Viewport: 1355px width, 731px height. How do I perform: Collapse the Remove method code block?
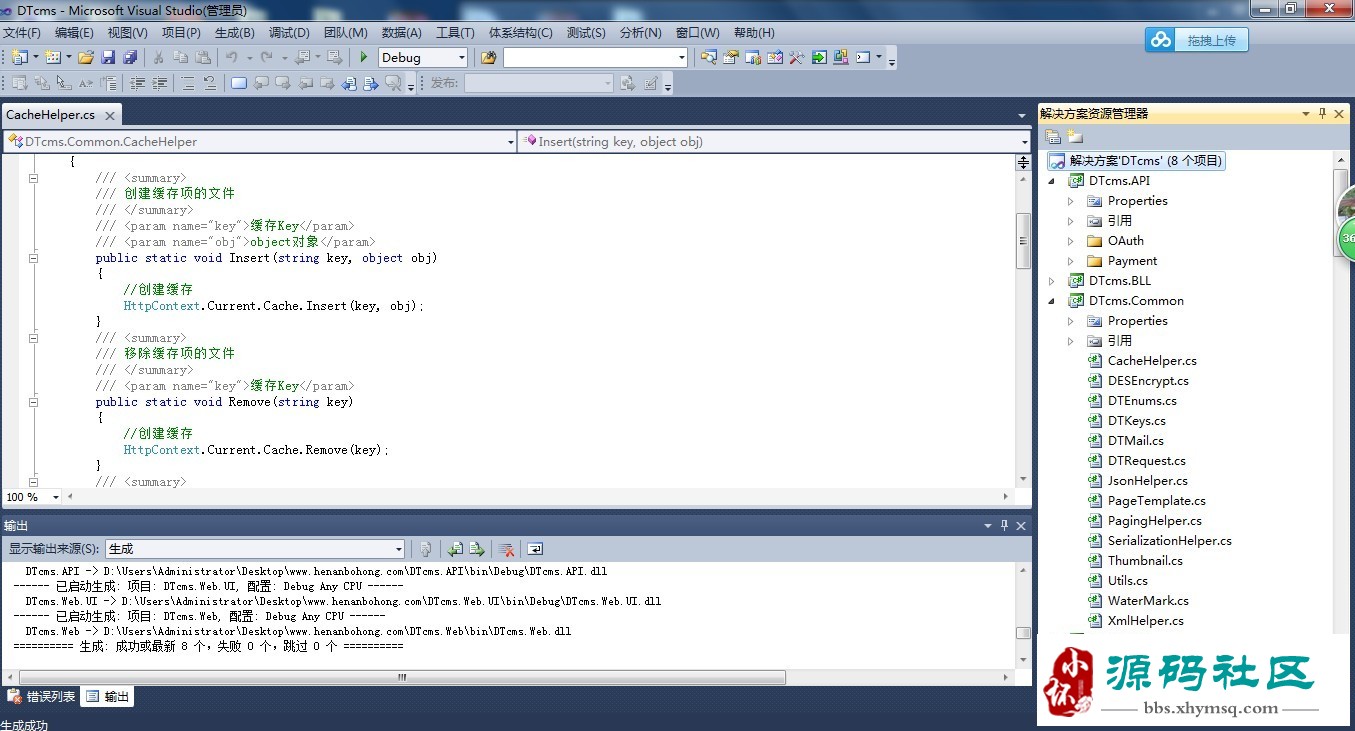pyautogui.click(x=33, y=402)
